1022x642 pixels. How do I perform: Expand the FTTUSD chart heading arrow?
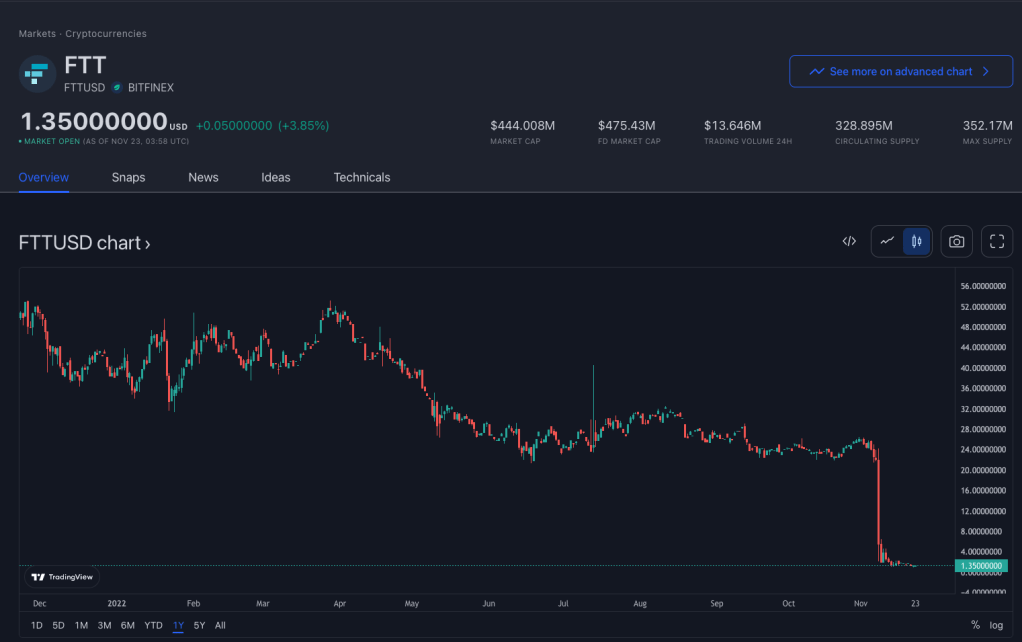click(147, 243)
